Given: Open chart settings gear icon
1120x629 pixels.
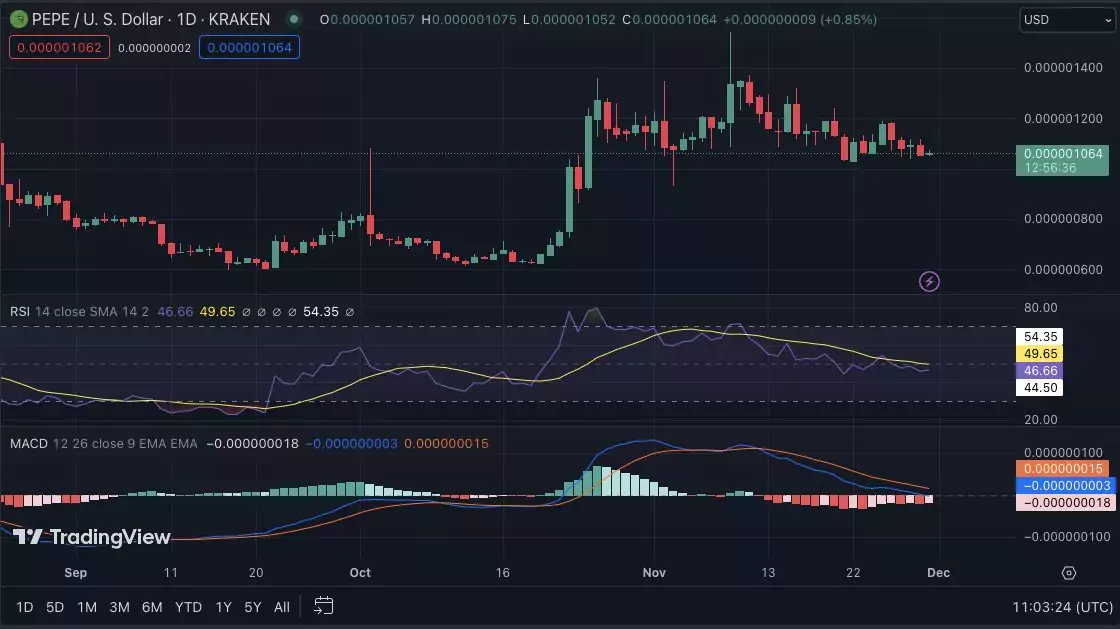Looking at the screenshot, I should coord(1069,573).
